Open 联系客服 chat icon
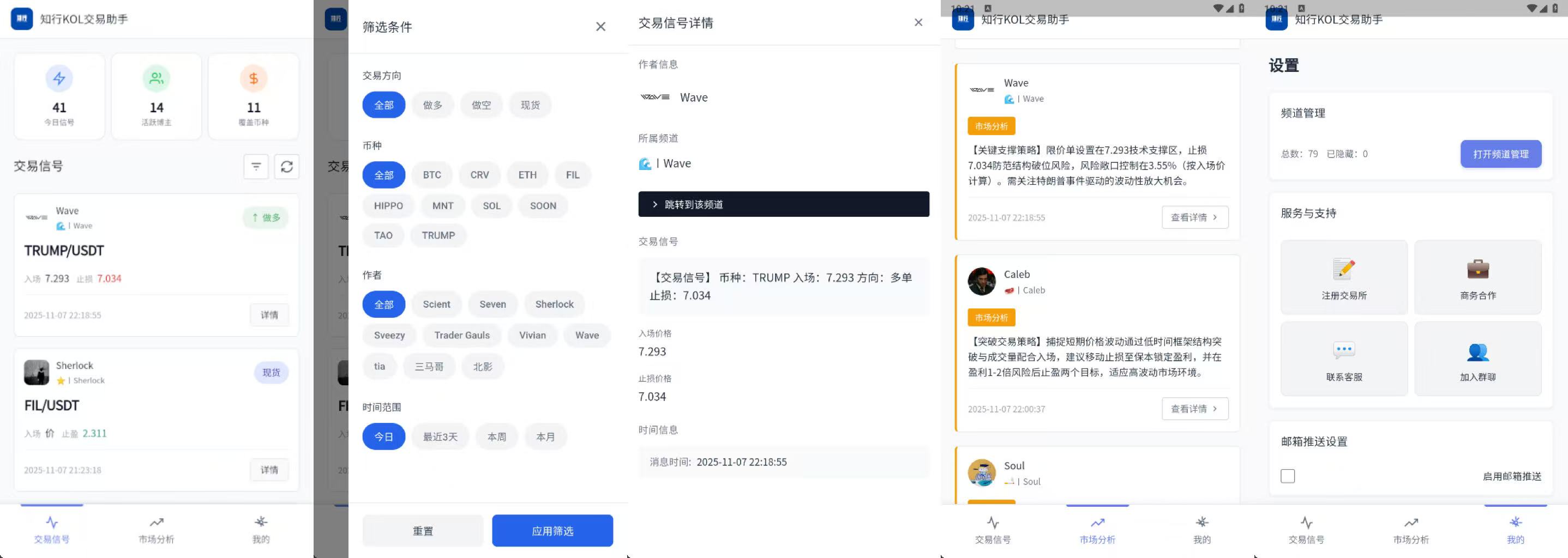This screenshot has height=558, width=1568. (x=1343, y=351)
